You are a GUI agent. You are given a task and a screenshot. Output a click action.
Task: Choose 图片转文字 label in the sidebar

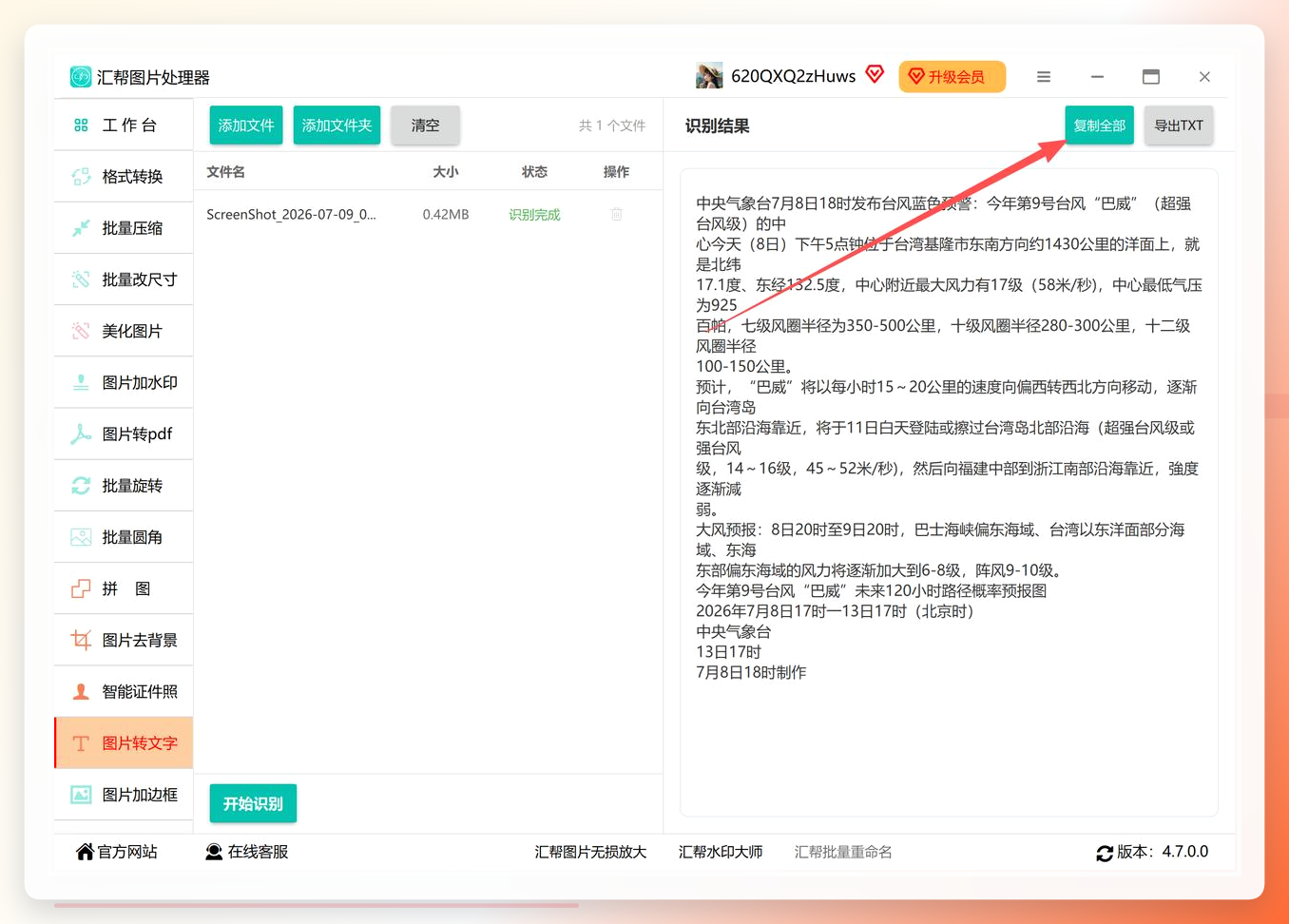pos(140,743)
